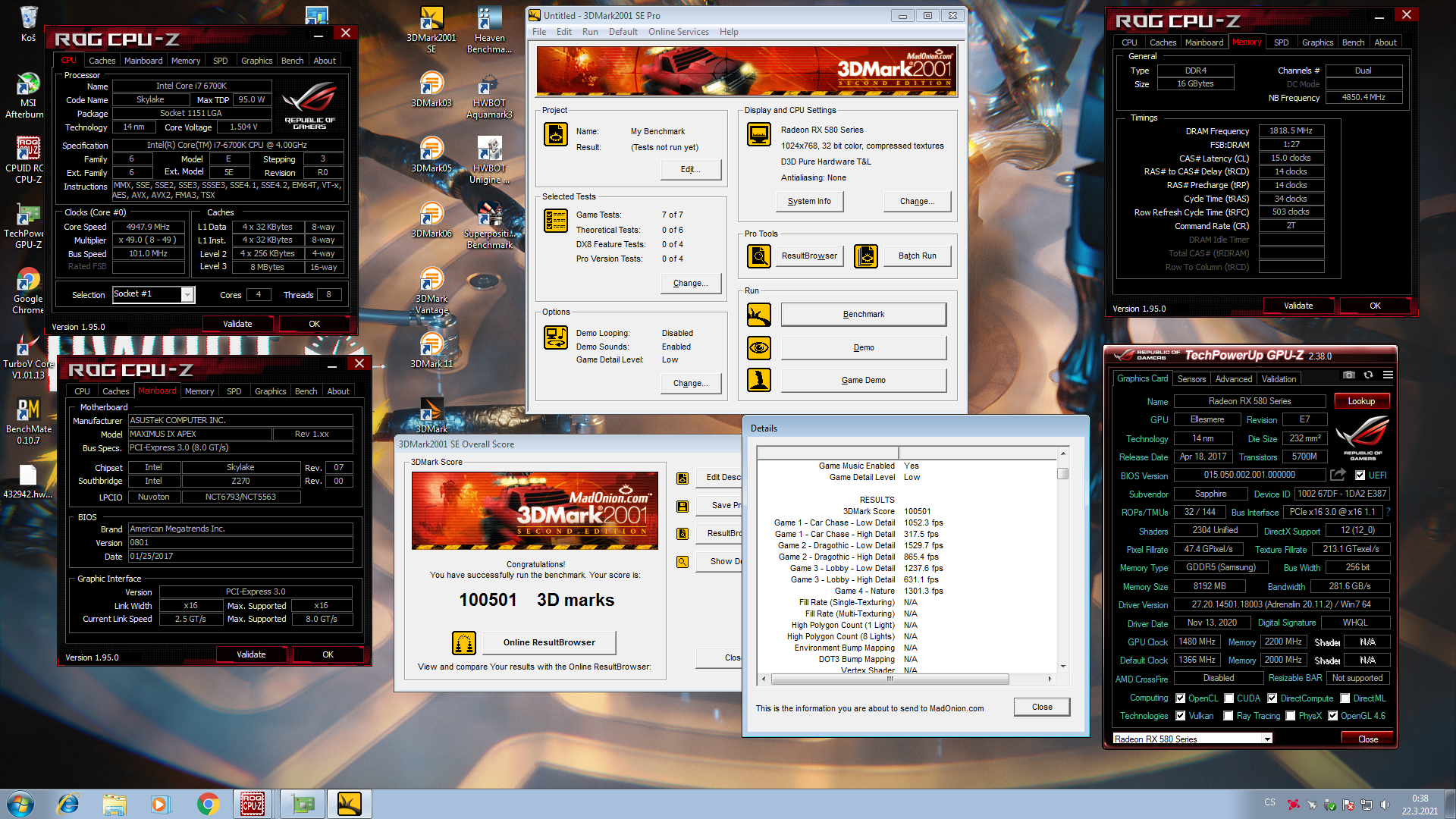Open Superposition Benchmark desktop shortcut
The height and width of the screenshot is (819, 1456).
click(489, 225)
